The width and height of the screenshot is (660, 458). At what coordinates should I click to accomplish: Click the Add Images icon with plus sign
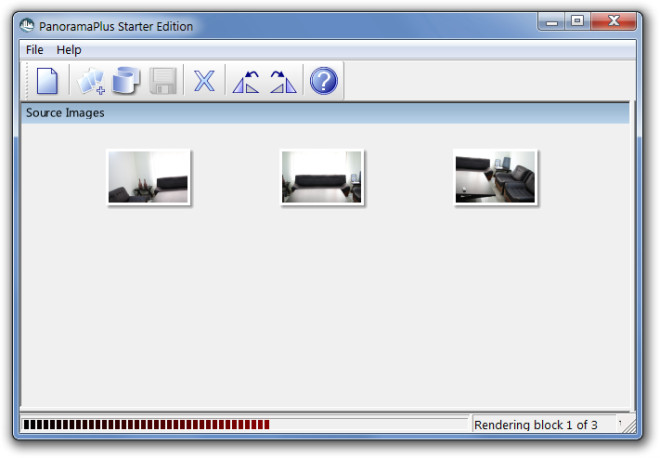(91, 81)
